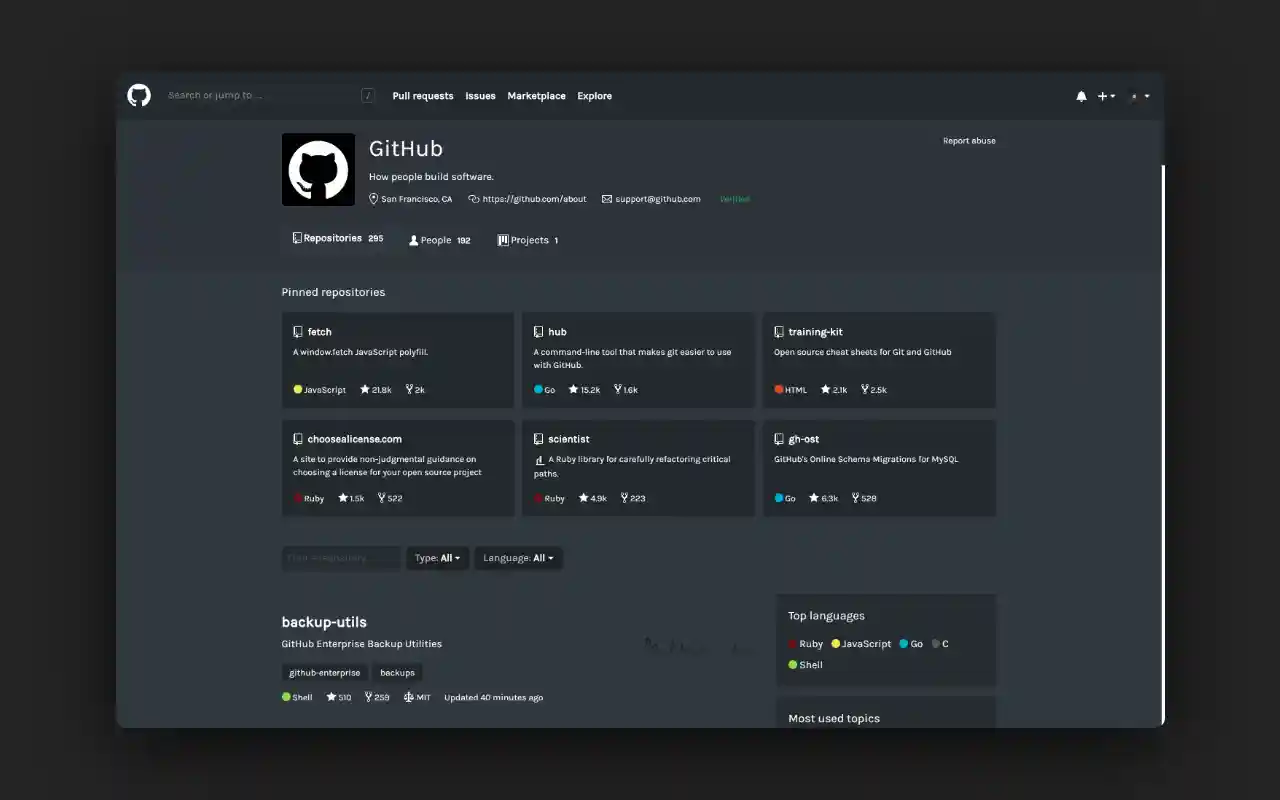The height and width of the screenshot is (800, 1280).
Task: Open Pull requests in the top navigation
Action: coord(423,96)
